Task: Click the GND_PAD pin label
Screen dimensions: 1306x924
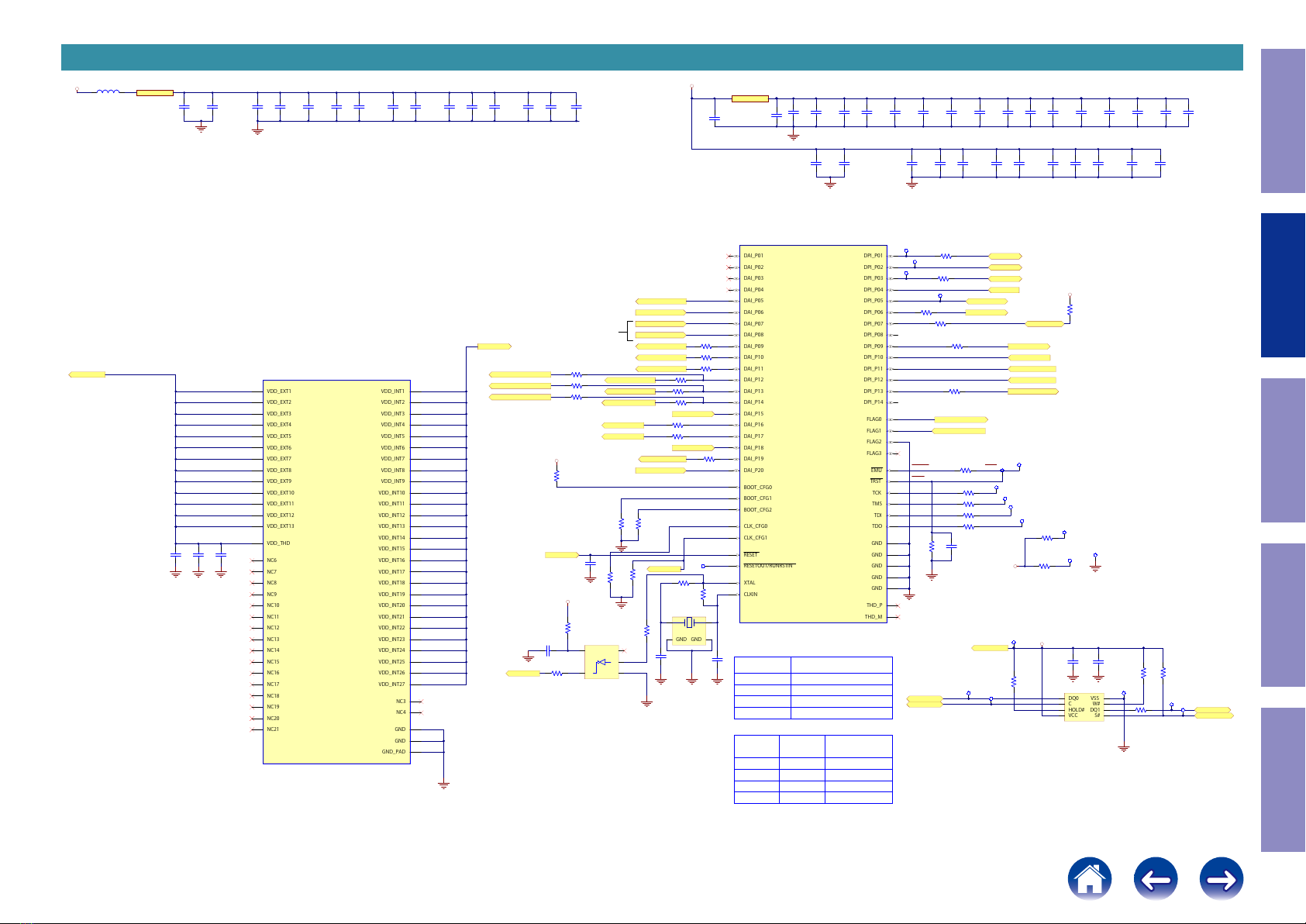Action: point(394,752)
